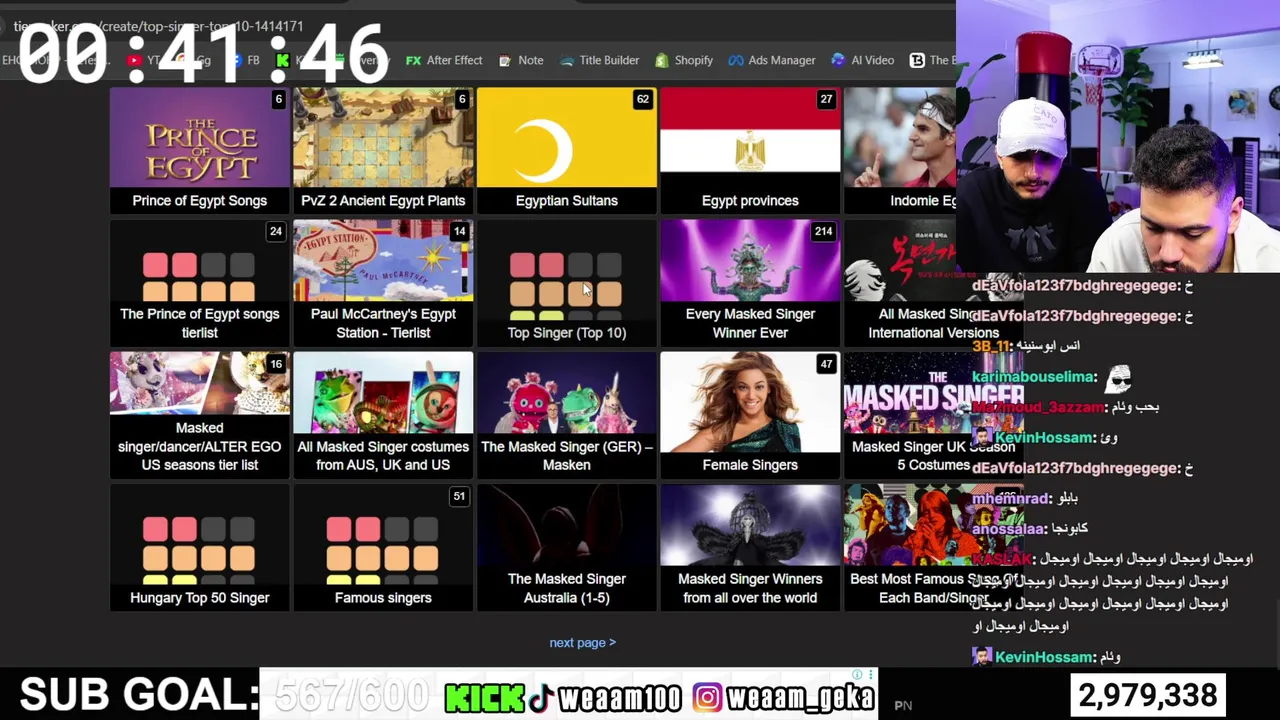Open All Masked Singer costumes AUS UK US
Image resolution: width=1280 pixels, height=720 pixels.
[383, 414]
